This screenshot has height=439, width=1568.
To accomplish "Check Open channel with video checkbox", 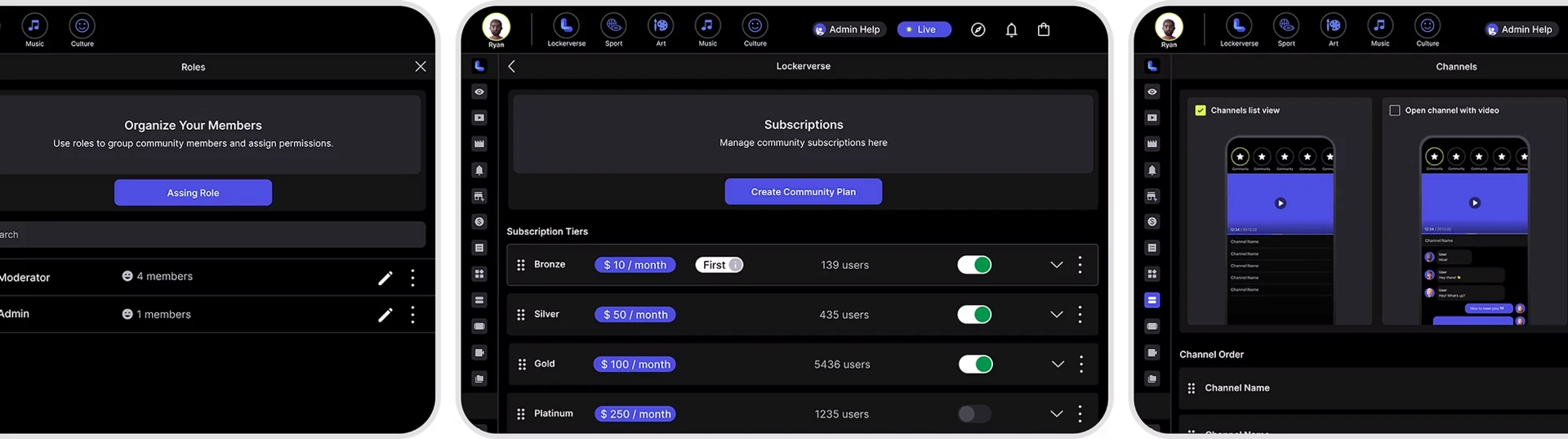I will [x=1395, y=110].
